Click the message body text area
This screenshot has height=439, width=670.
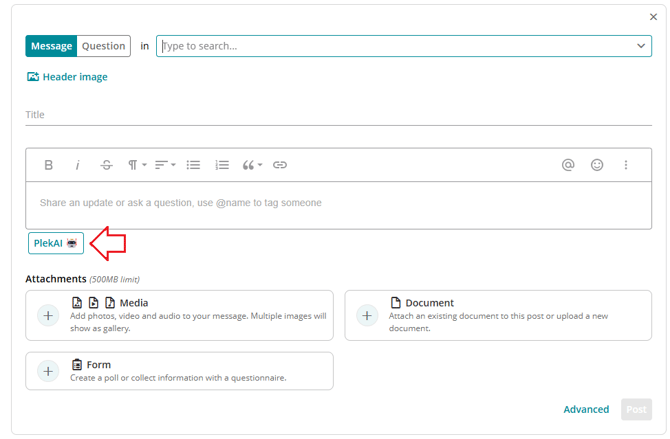(x=338, y=206)
